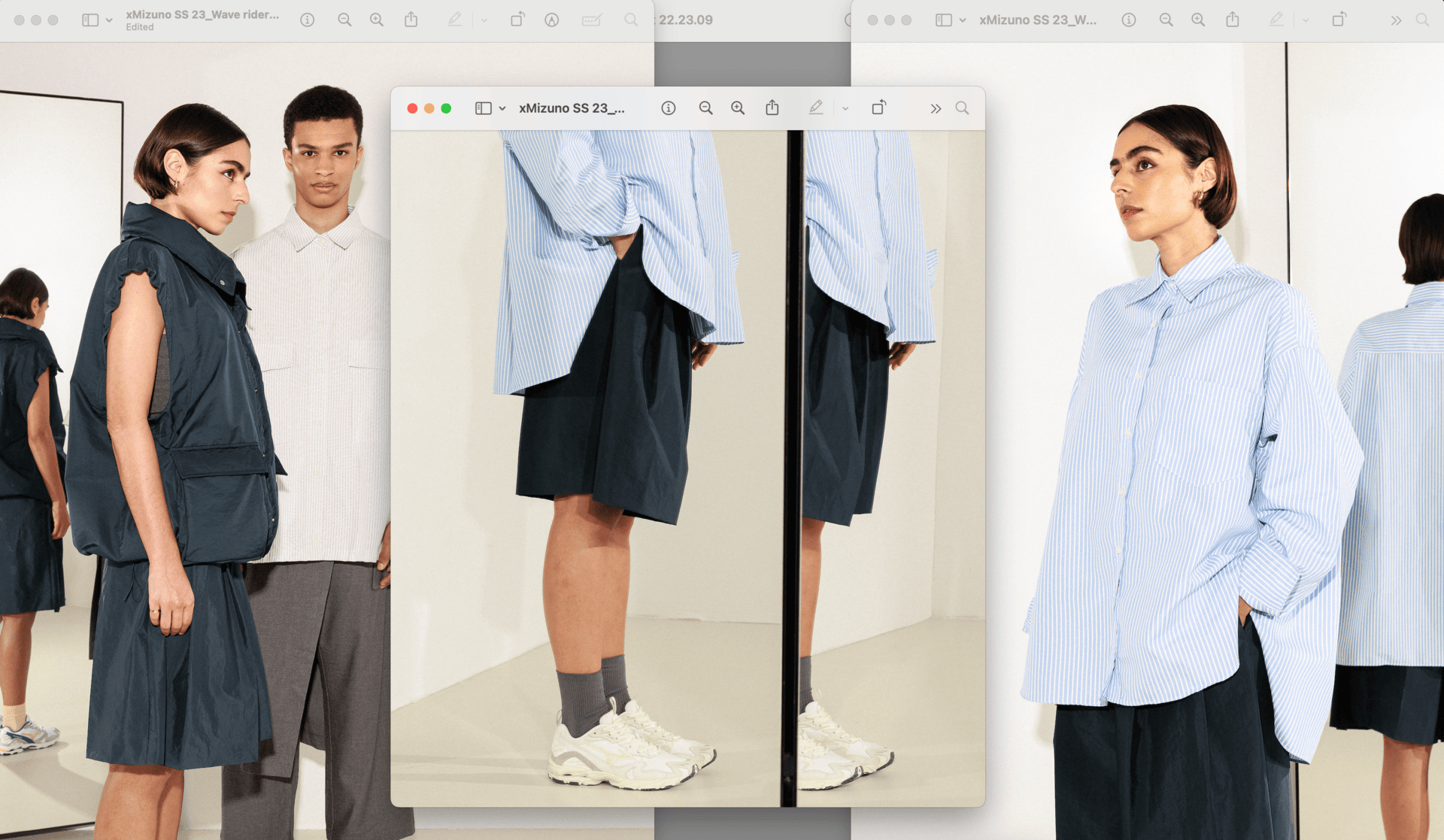Open Share menu in front Preview window
This screenshot has height=840, width=1444.
point(772,108)
